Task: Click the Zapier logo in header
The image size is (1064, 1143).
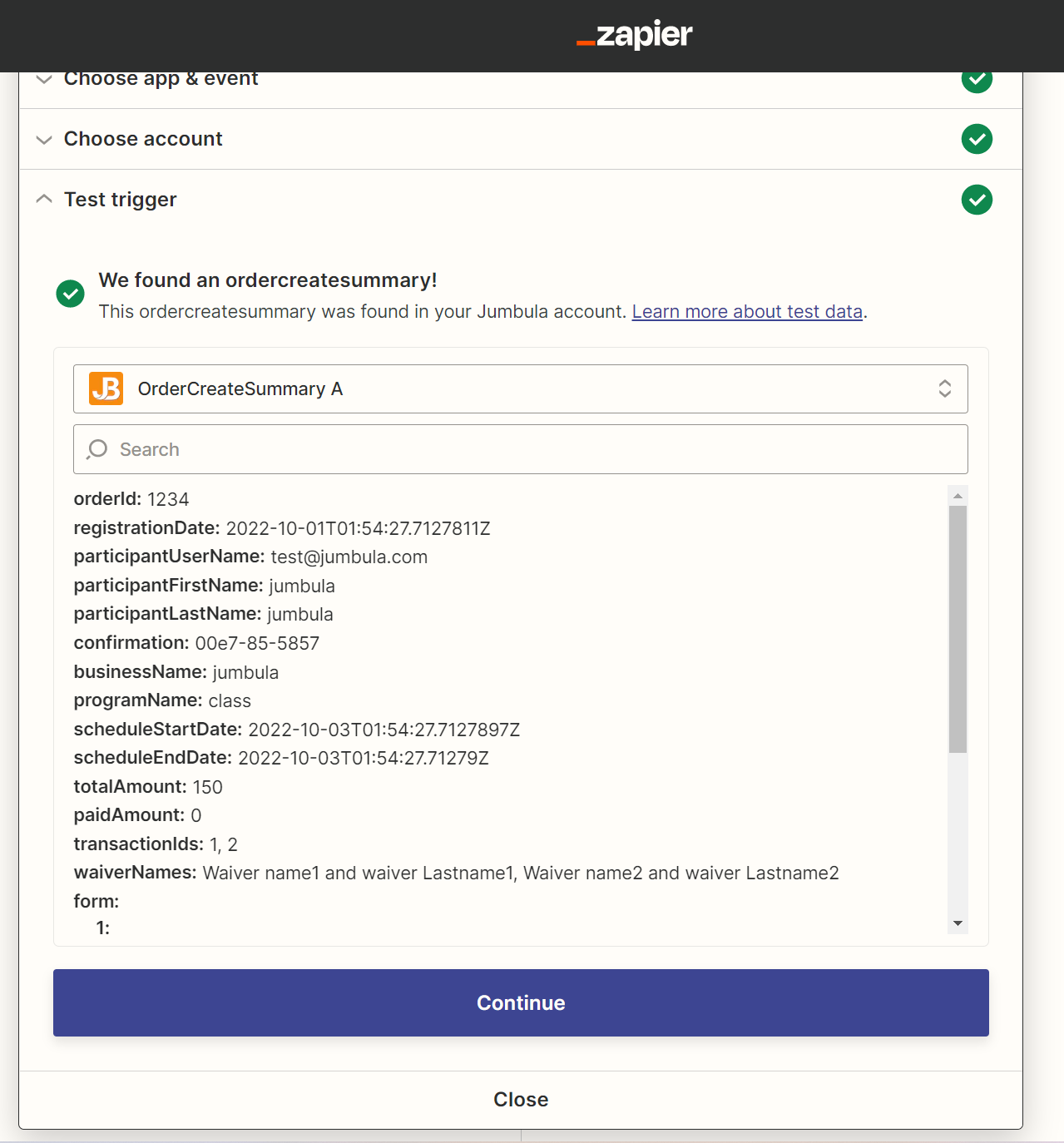Action: [x=635, y=34]
